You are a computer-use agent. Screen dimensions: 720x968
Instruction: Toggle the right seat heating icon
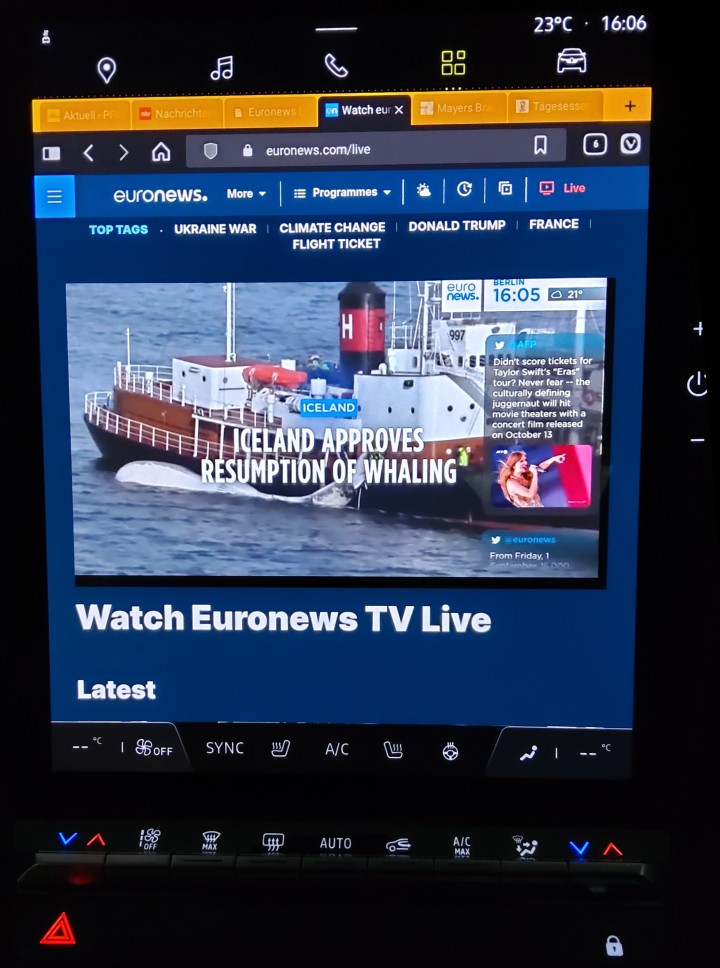coord(393,750)
